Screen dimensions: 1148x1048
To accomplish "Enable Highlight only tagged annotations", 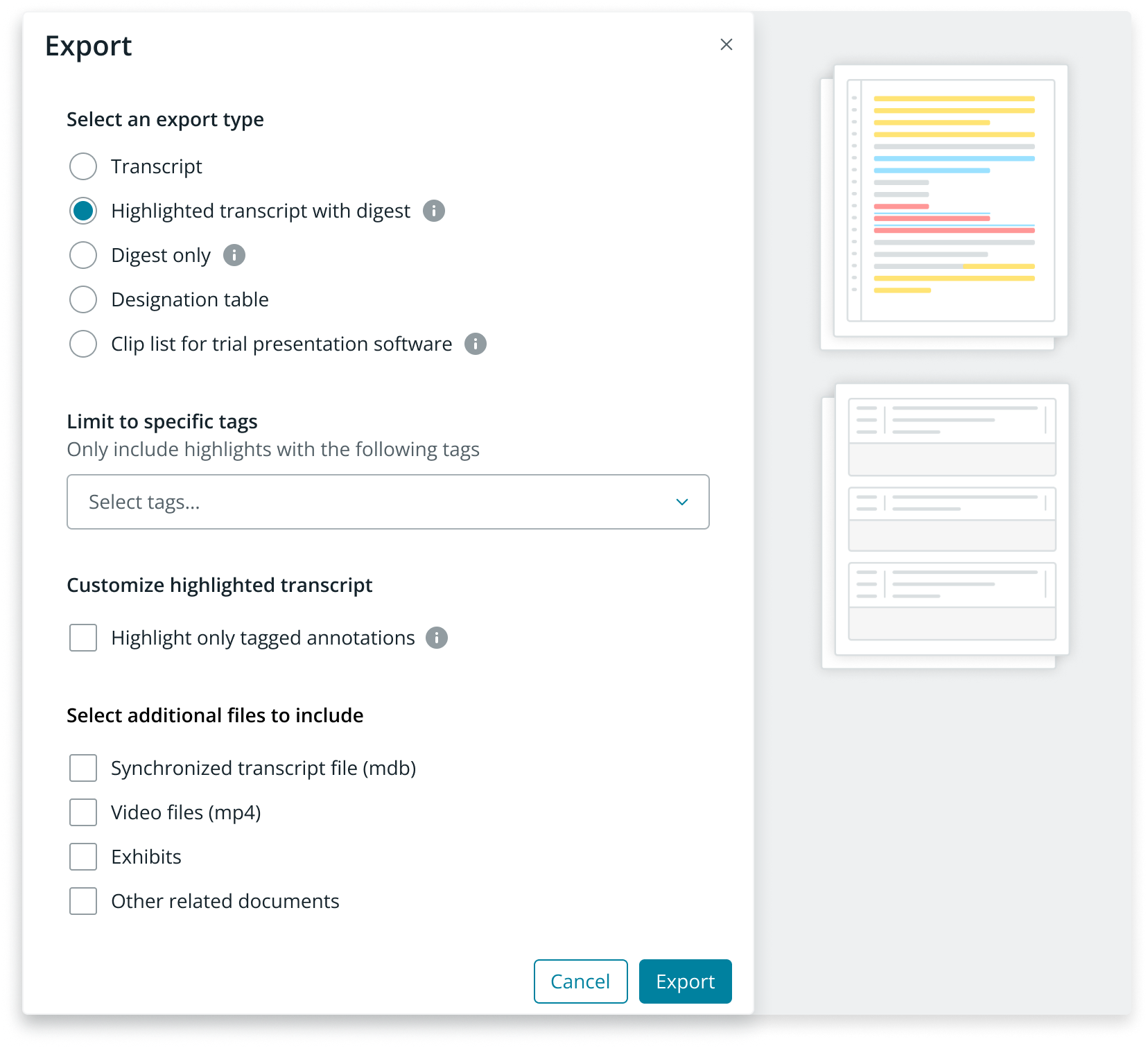I will (x=82, y=638).
